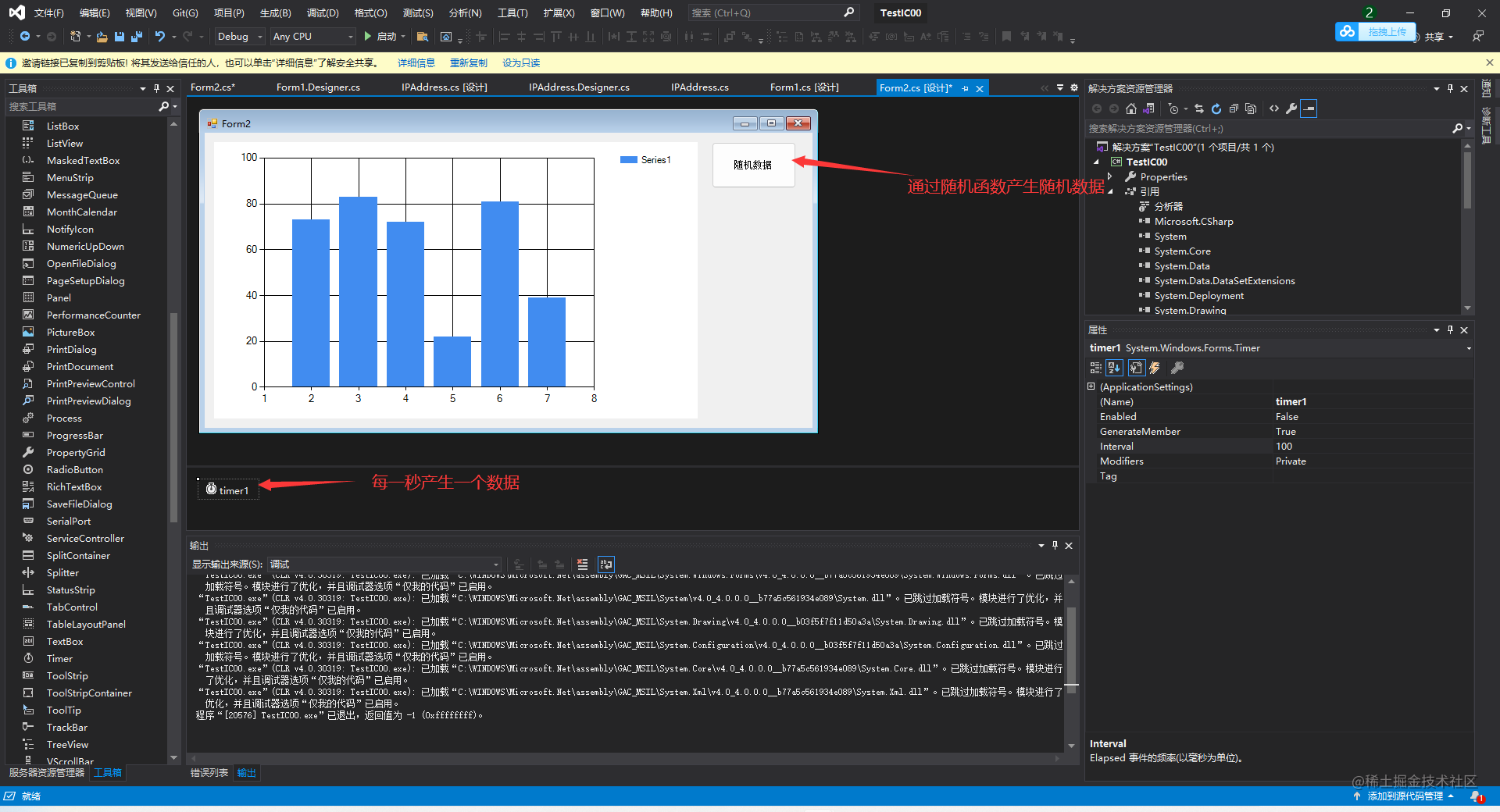Open the Debug configuration dropdown
The height and width of the screenshot is (812, 1500).
240,37
